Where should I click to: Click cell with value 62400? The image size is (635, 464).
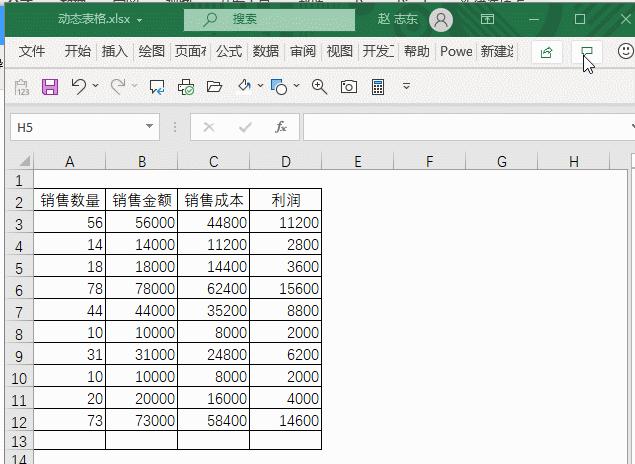coord(214,288)
